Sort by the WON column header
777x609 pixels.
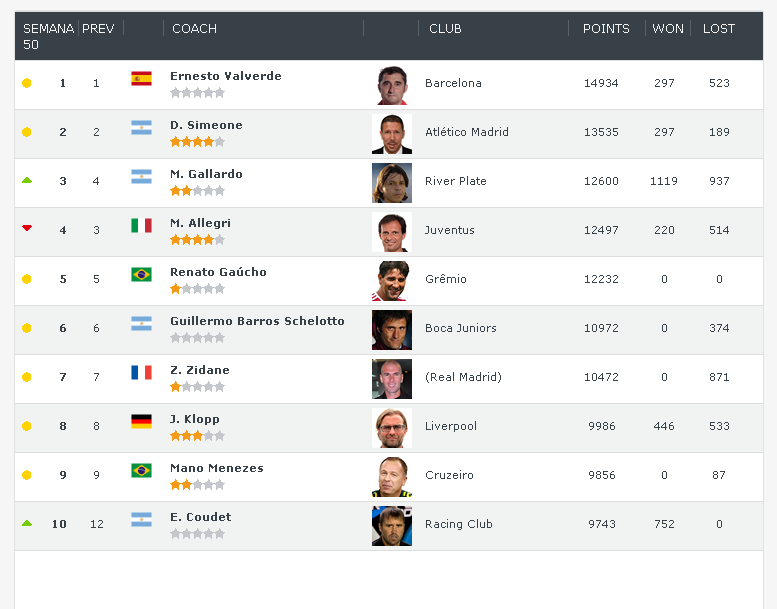point(668,29)
